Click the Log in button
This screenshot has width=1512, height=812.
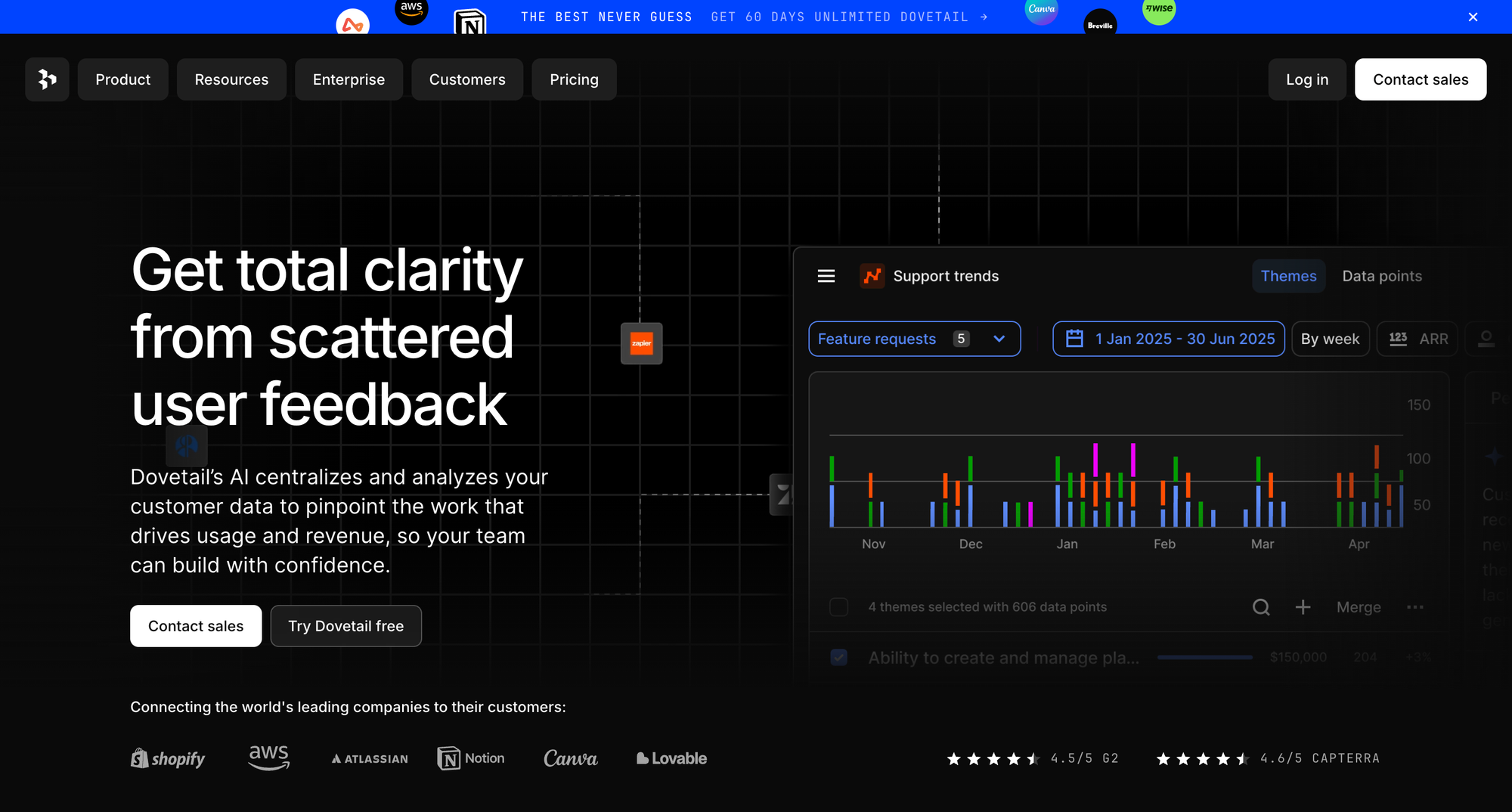point(1306,79)
